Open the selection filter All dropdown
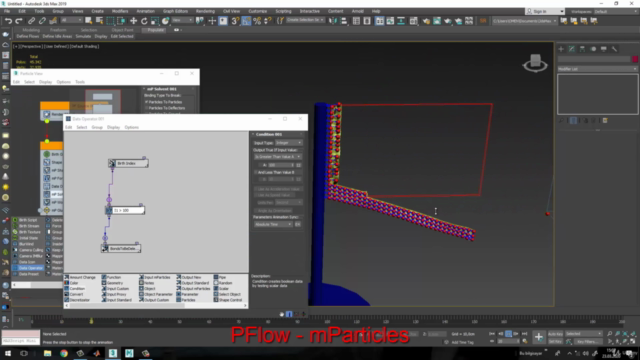 click(x=71, y=20)
